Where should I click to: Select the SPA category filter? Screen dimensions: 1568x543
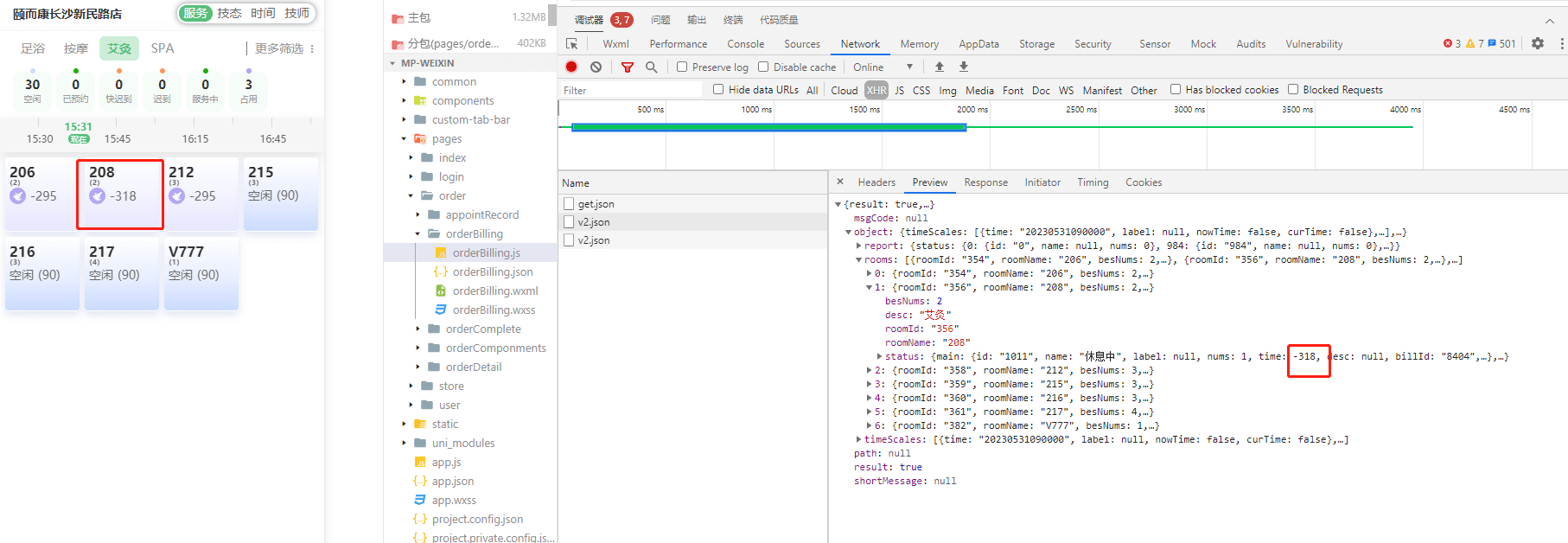163,48
